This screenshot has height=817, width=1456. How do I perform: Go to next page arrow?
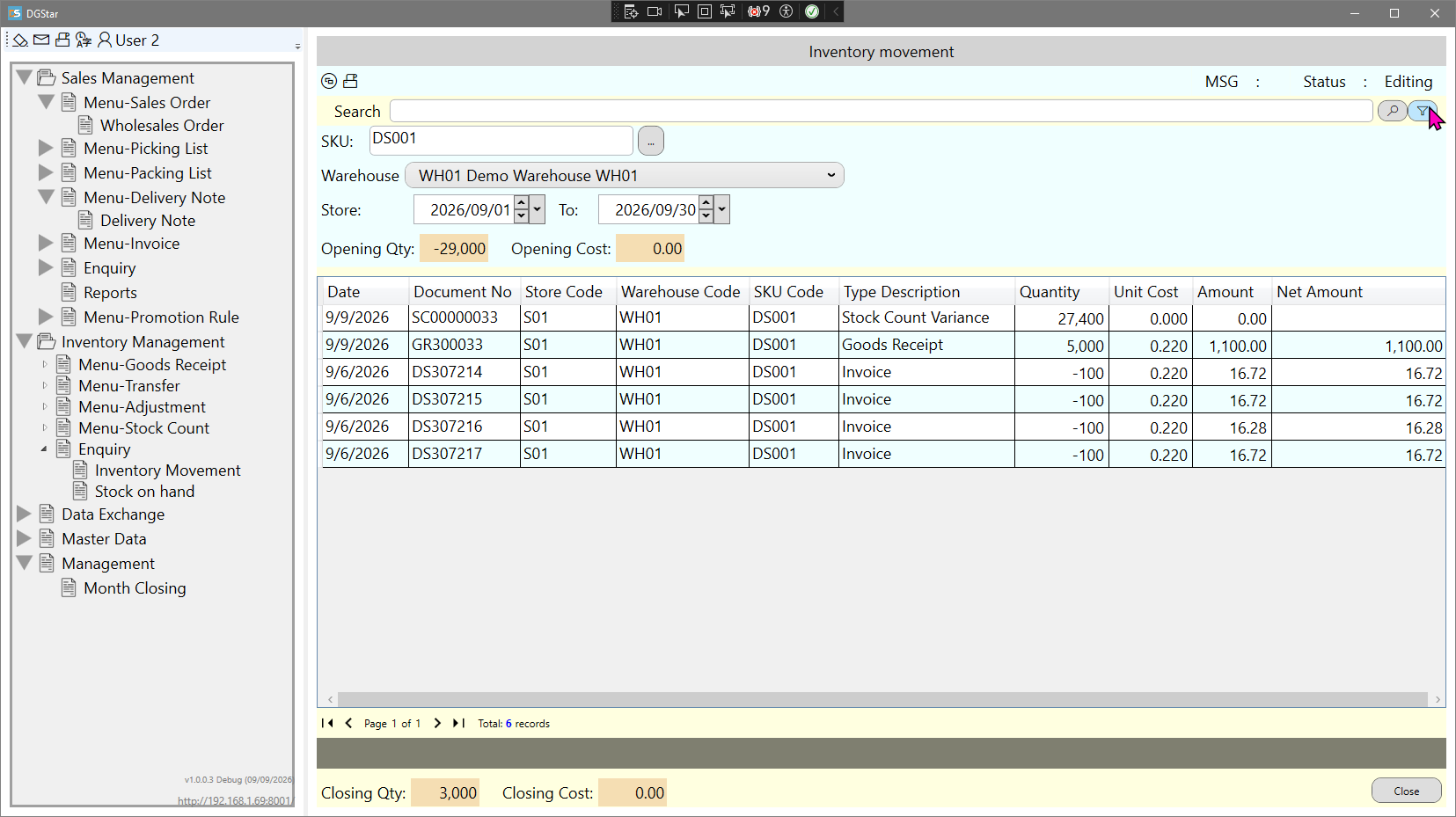point(437,723)
